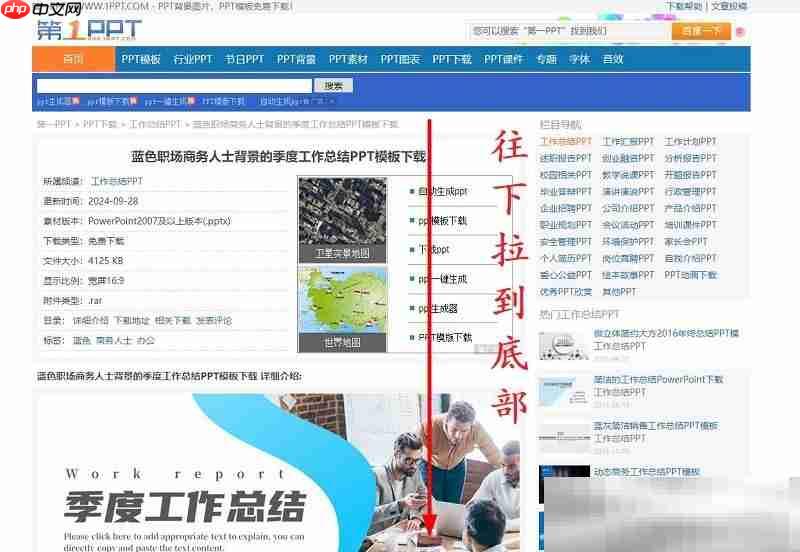Image resolution: width=800 pixels, height=552 pixels.
Task: Click the small round icon beside the orange search button
Action: (740, 32)
